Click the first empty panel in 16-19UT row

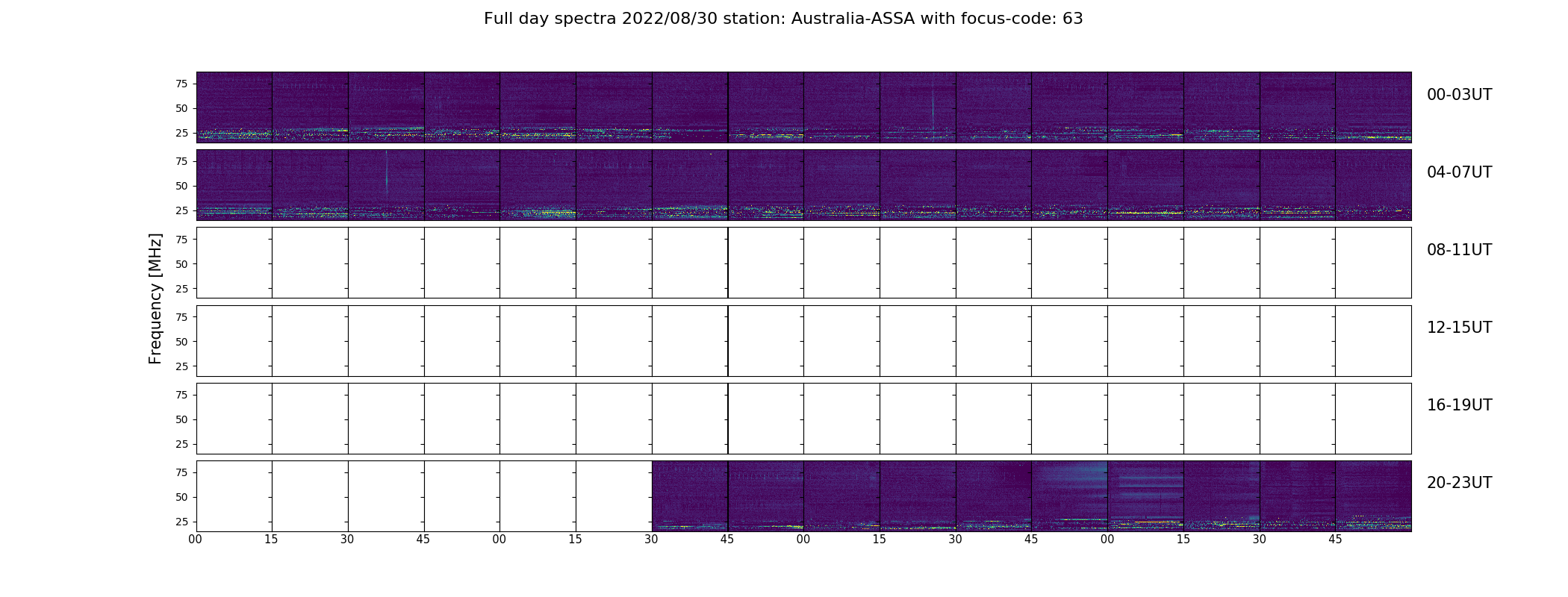[x=234, y=419]
